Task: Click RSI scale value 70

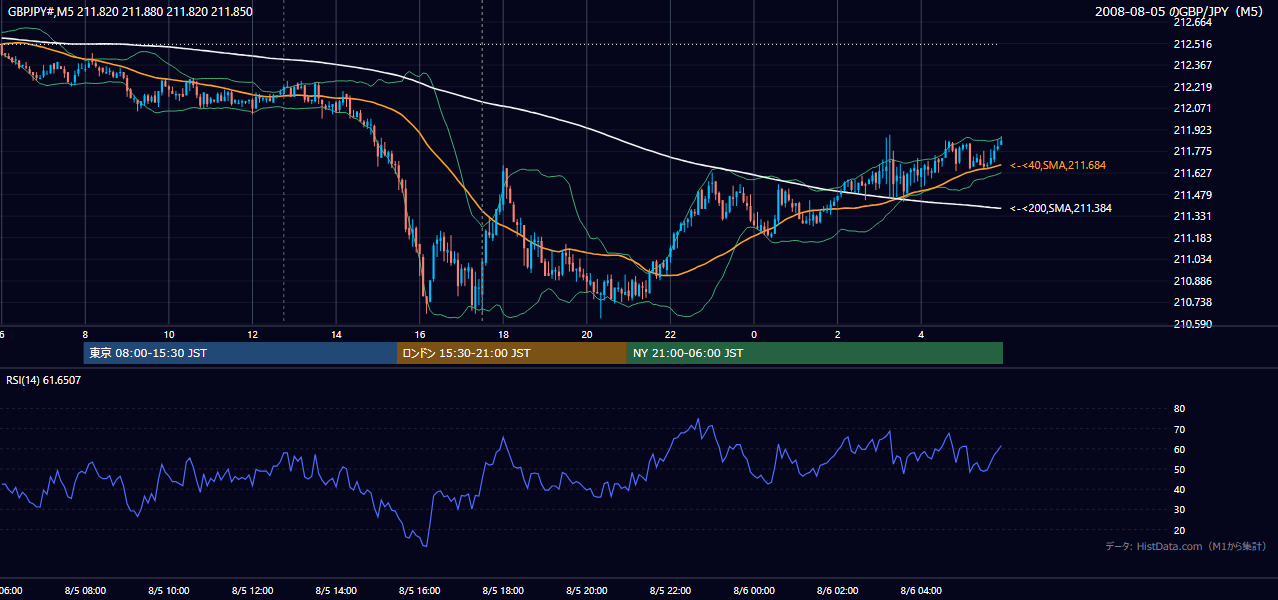Action: [1179, 429]
